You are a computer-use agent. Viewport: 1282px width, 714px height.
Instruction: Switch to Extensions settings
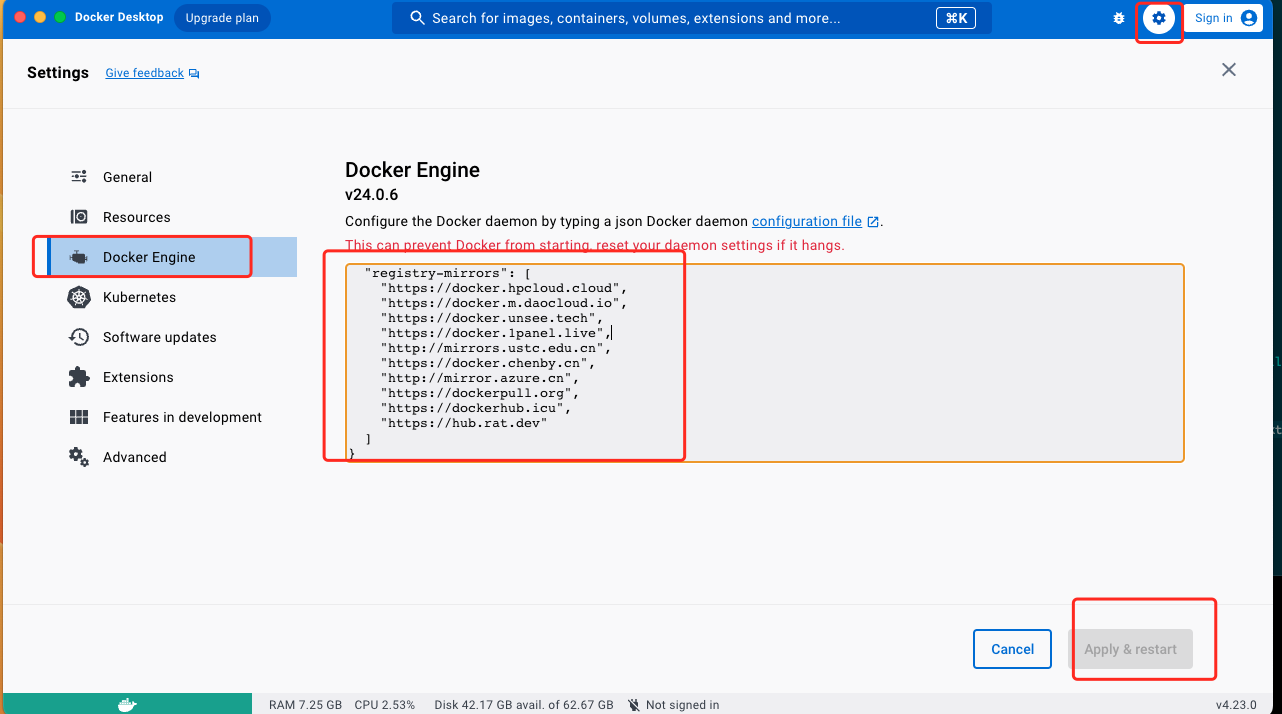[138, 377]
